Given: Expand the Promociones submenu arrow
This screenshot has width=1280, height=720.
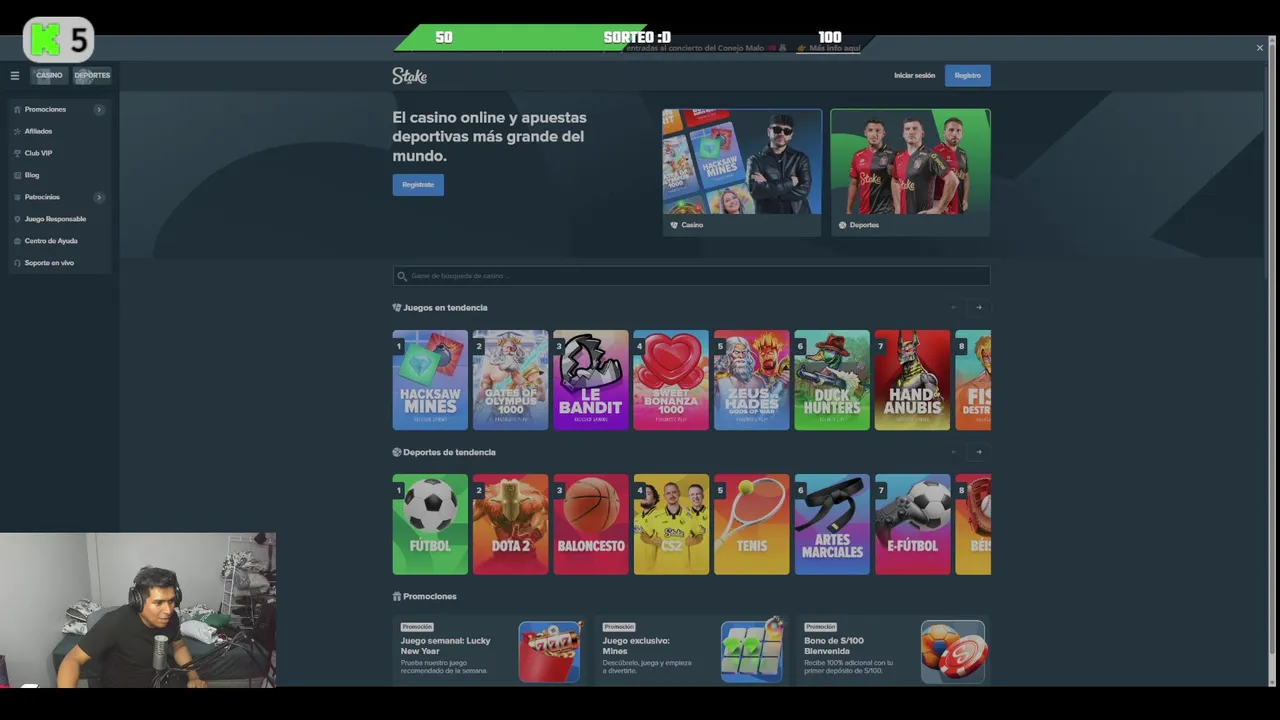Looking at the screenshot, I should point(98,109).
